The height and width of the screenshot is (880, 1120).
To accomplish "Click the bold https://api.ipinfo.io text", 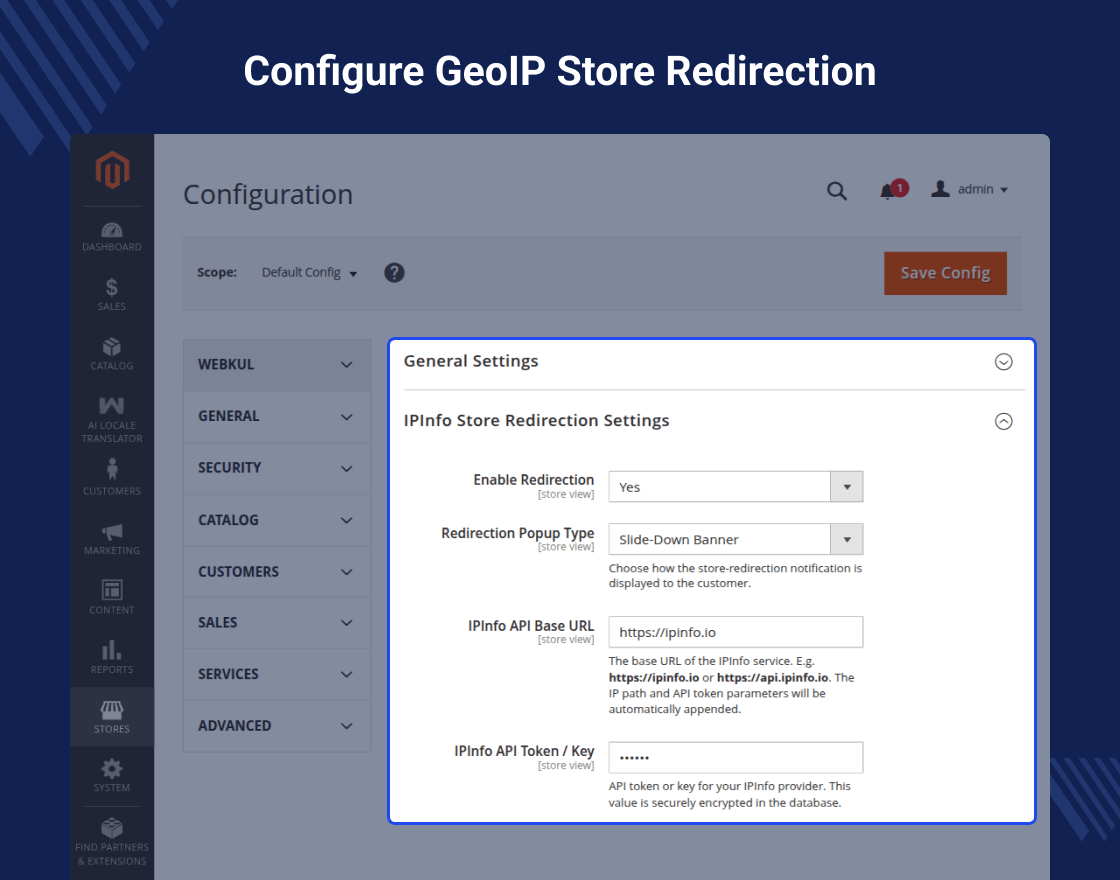I will 773,678.
